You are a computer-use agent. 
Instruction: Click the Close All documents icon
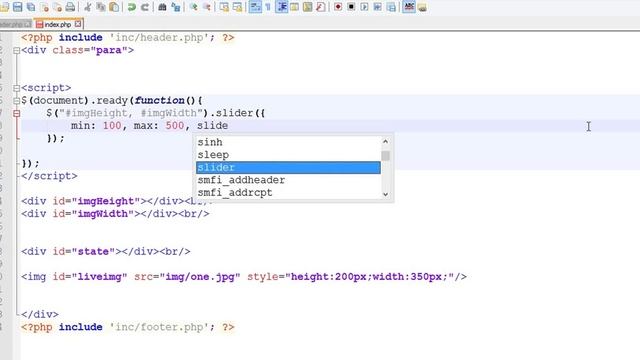point(57,7)
